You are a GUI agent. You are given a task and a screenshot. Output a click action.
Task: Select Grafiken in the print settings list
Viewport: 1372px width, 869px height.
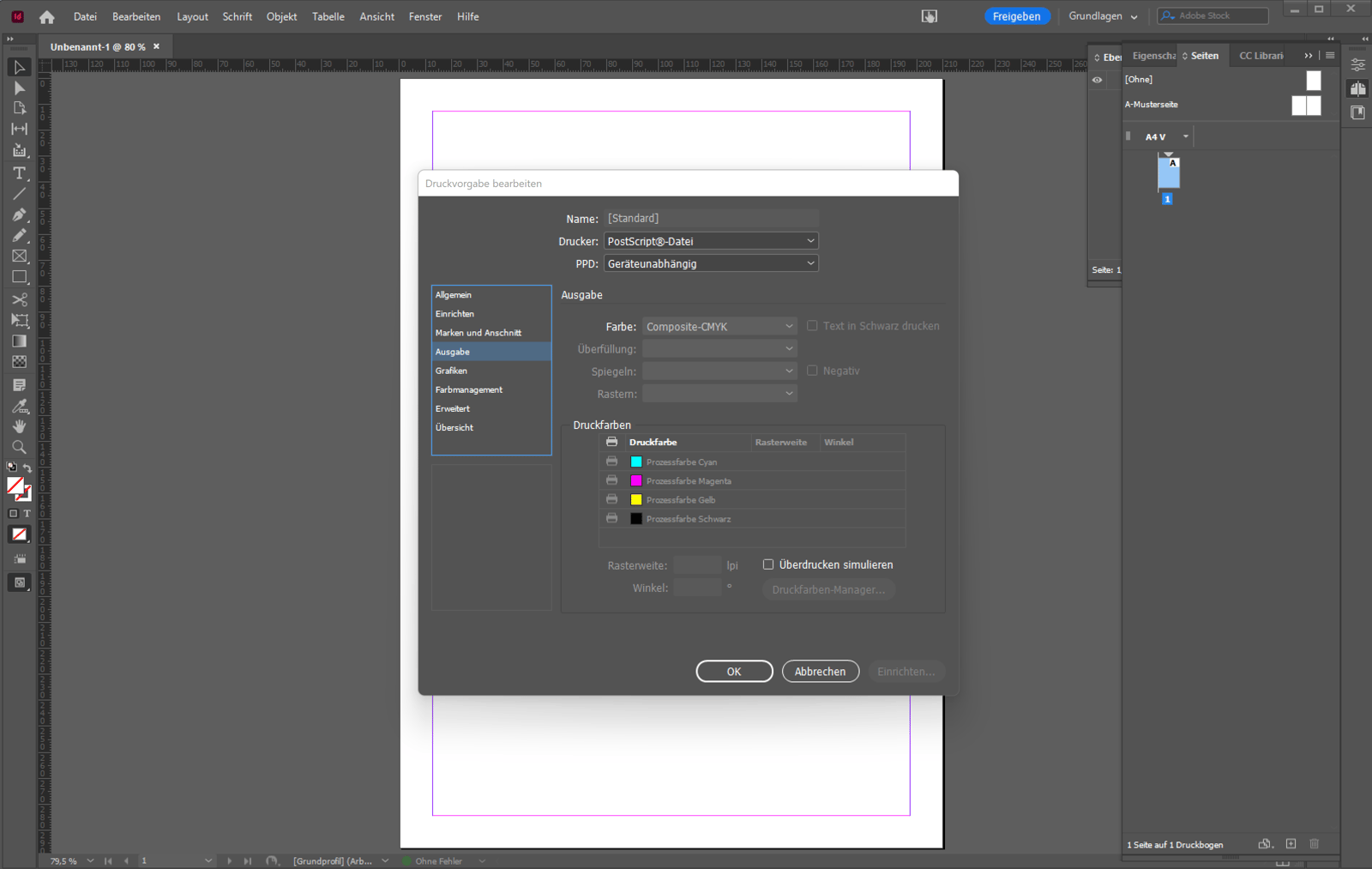coord(451,371)
